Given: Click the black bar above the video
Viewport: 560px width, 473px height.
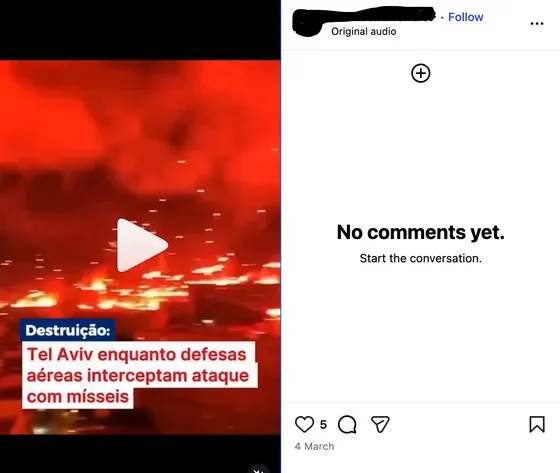Looking at the screenshot, I should click(x=140, y=30).
